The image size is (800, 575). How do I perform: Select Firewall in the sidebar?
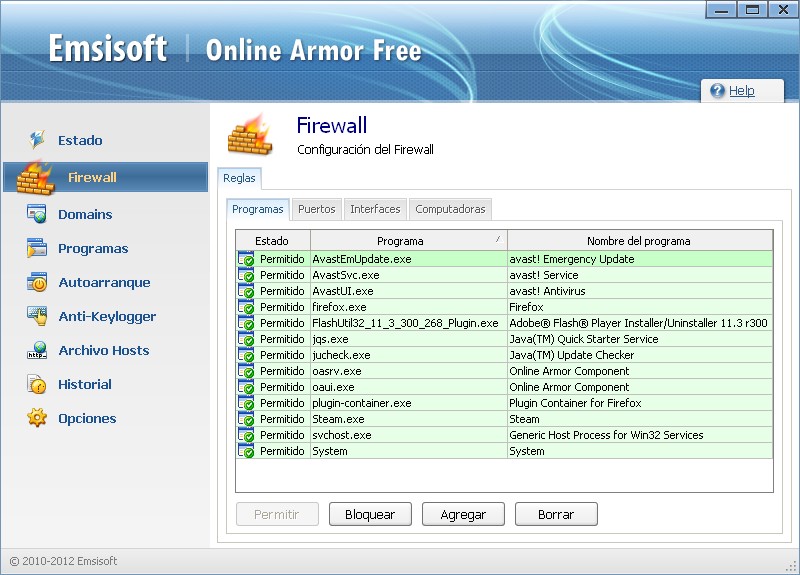coord(106,177)
